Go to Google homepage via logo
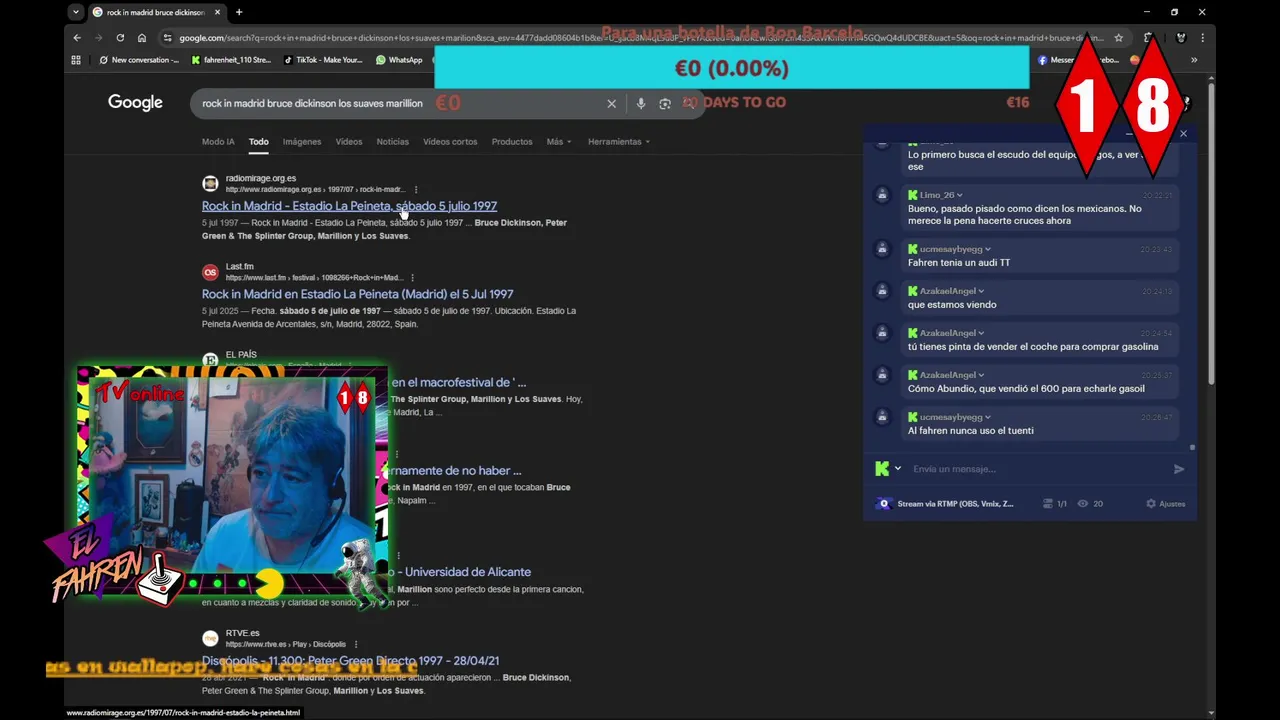This screenshot has height=720, width=1280. tap(135, 102)
